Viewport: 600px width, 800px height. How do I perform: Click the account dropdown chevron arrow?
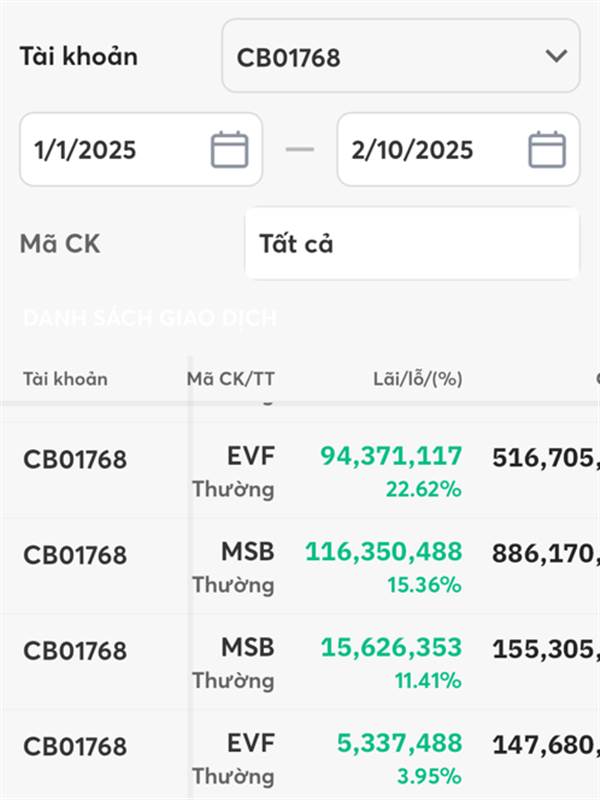coord(556,56)
